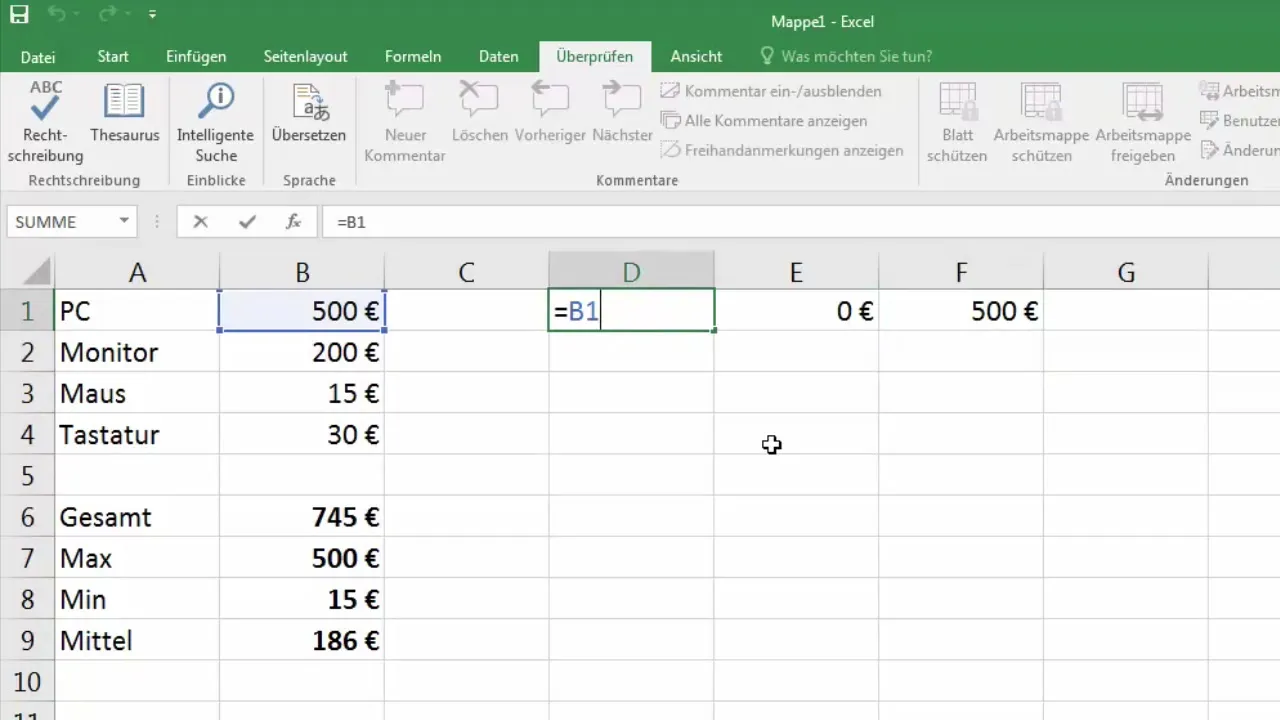Click Arbeitsmappe freigeben
The width and height of the screenshot is (1280, 720).
click(x=1143, y=124)
